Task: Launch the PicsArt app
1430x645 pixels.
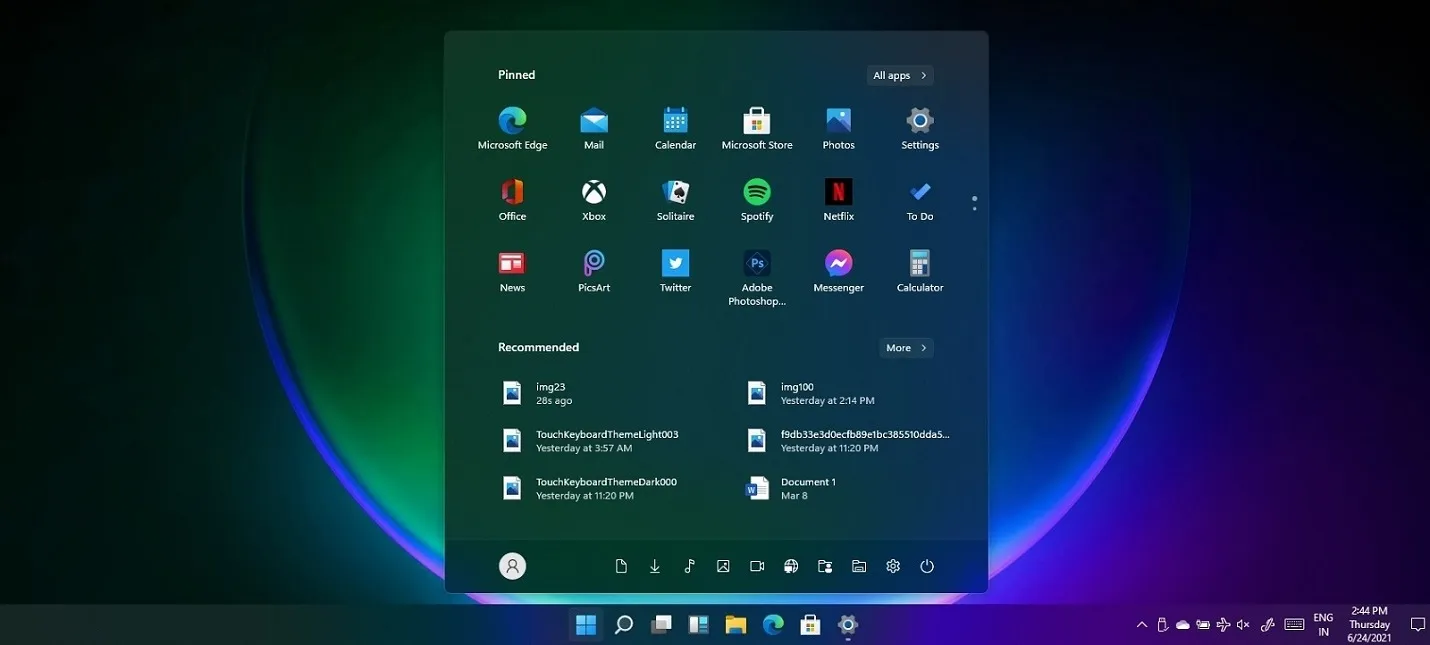Action: tap(594, 271)
